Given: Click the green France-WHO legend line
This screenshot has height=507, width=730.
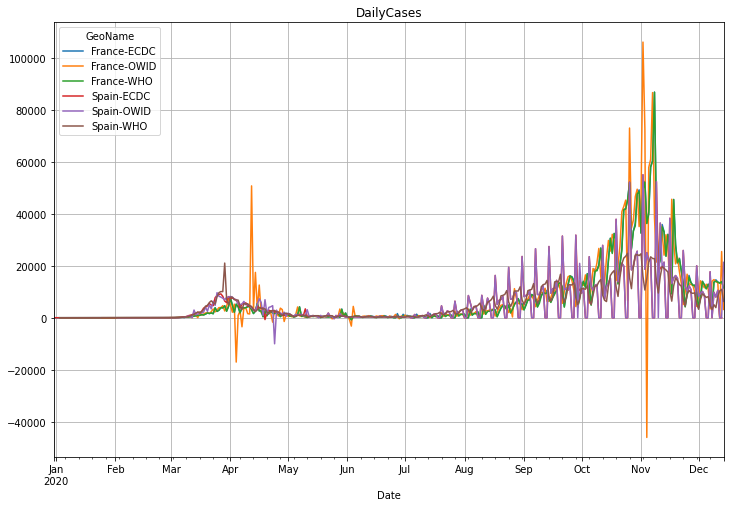Looking at the screenshot, I should (73, 81).
